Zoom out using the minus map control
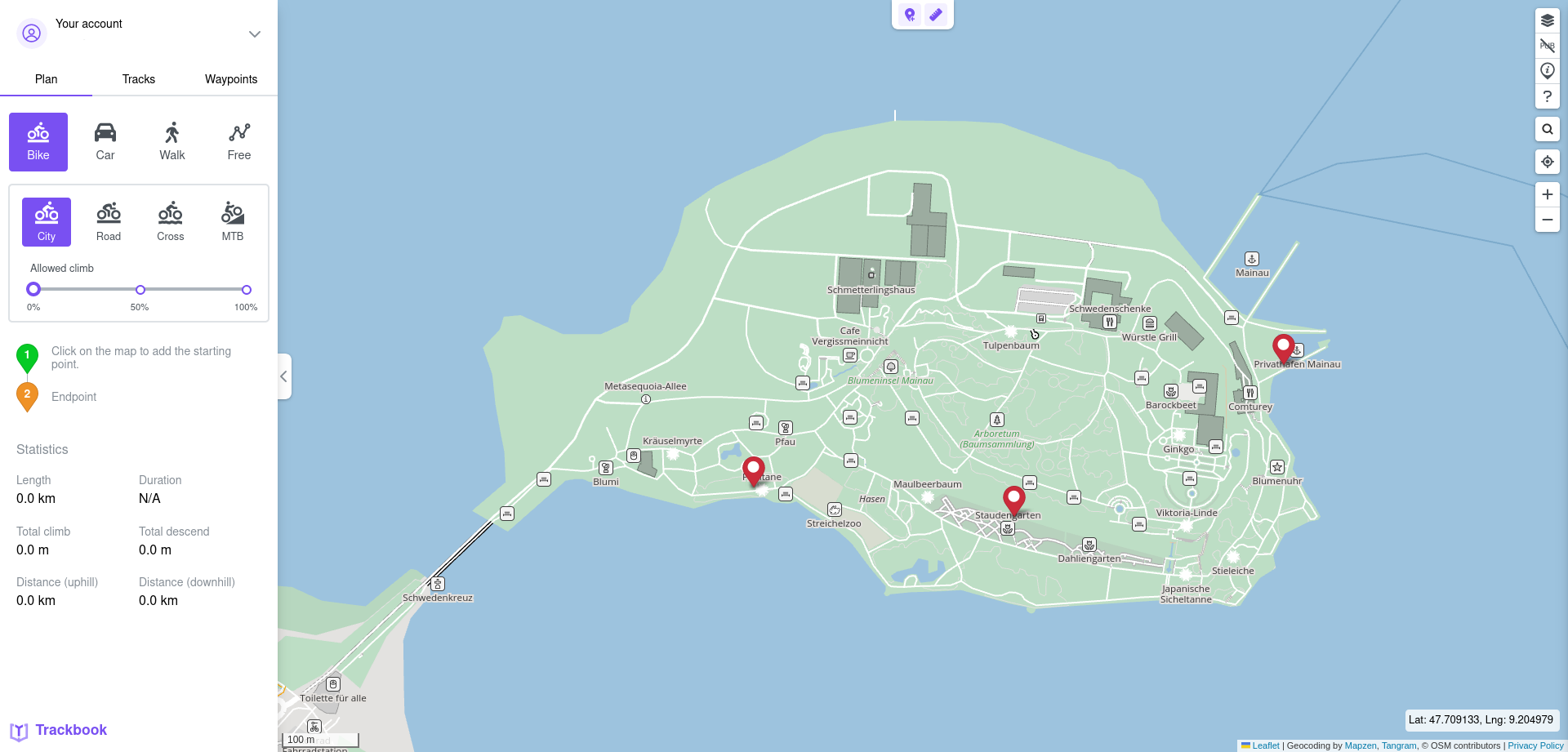Image resolution: width=1568 pixels, height=752 pixels. click(x=1546, y=220)
